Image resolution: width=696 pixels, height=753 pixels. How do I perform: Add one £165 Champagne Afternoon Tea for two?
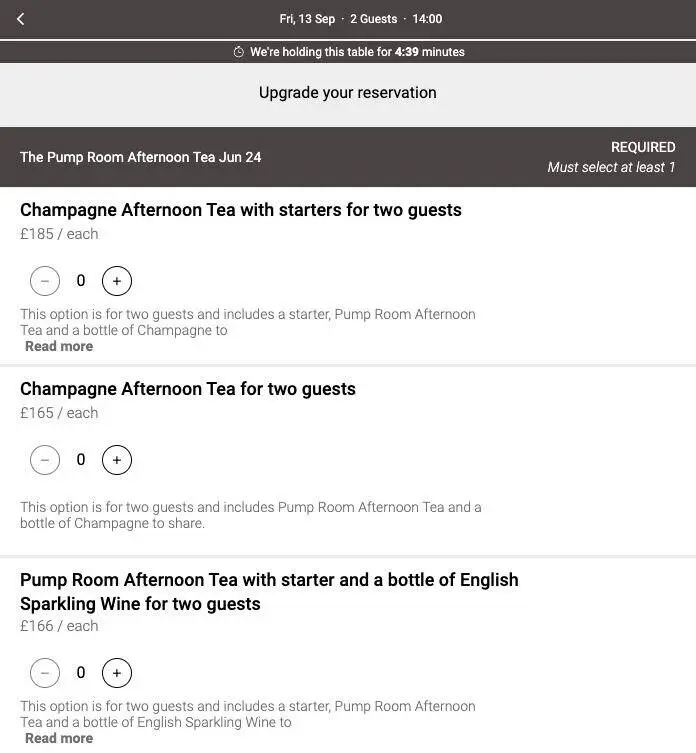pos(117,460)
